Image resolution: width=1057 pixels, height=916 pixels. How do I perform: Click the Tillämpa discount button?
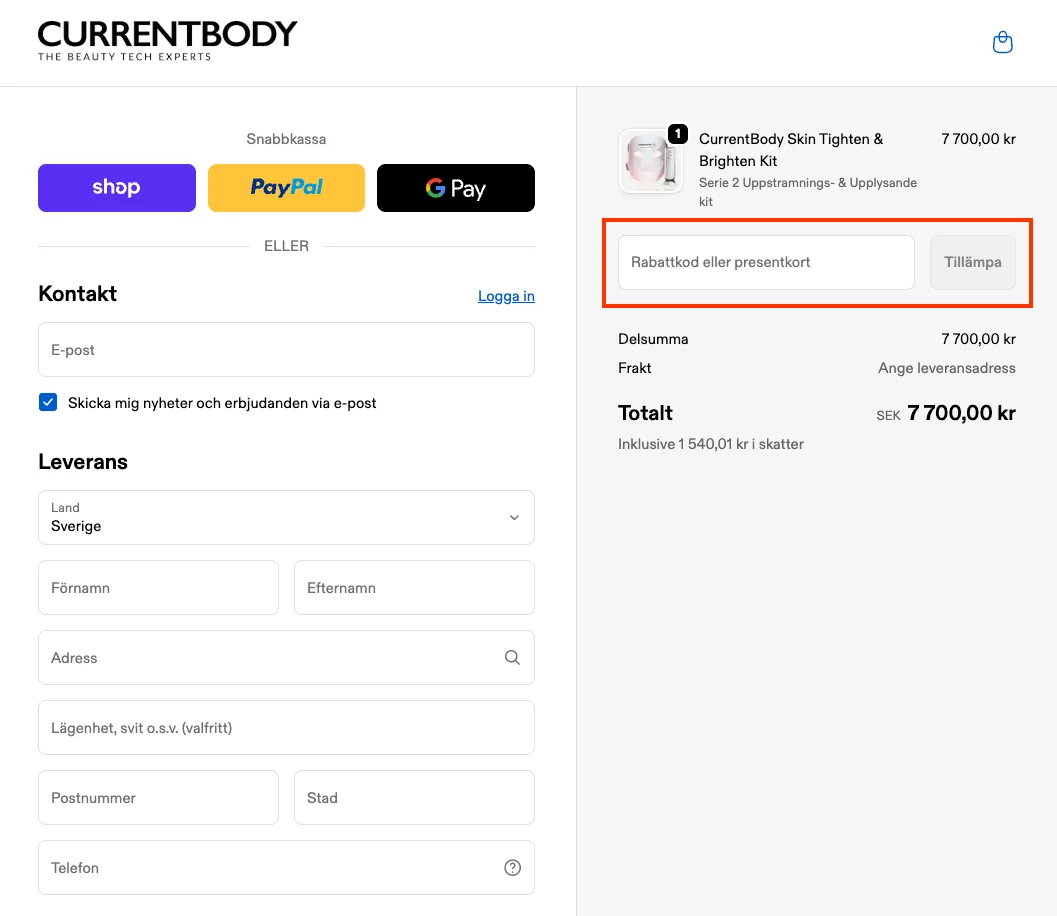pyautogui.click(x=973, y=262)
